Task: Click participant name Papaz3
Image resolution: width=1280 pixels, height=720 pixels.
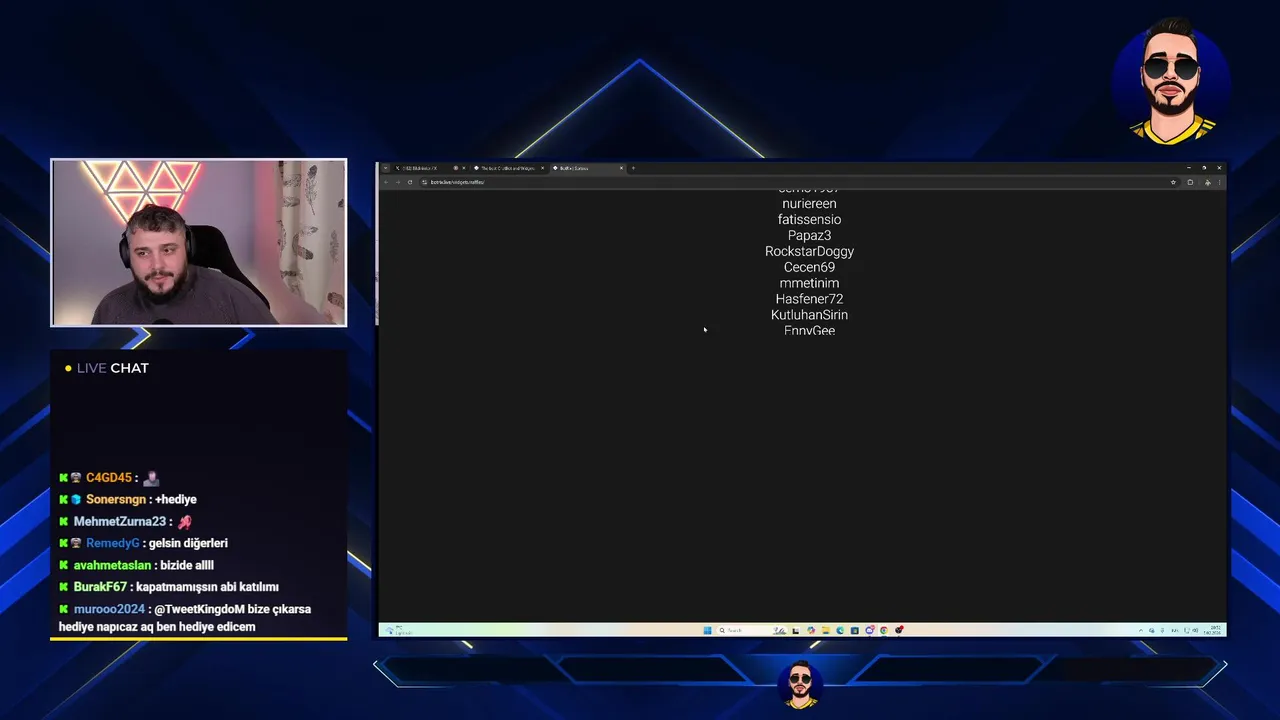Action: point(809,236)
